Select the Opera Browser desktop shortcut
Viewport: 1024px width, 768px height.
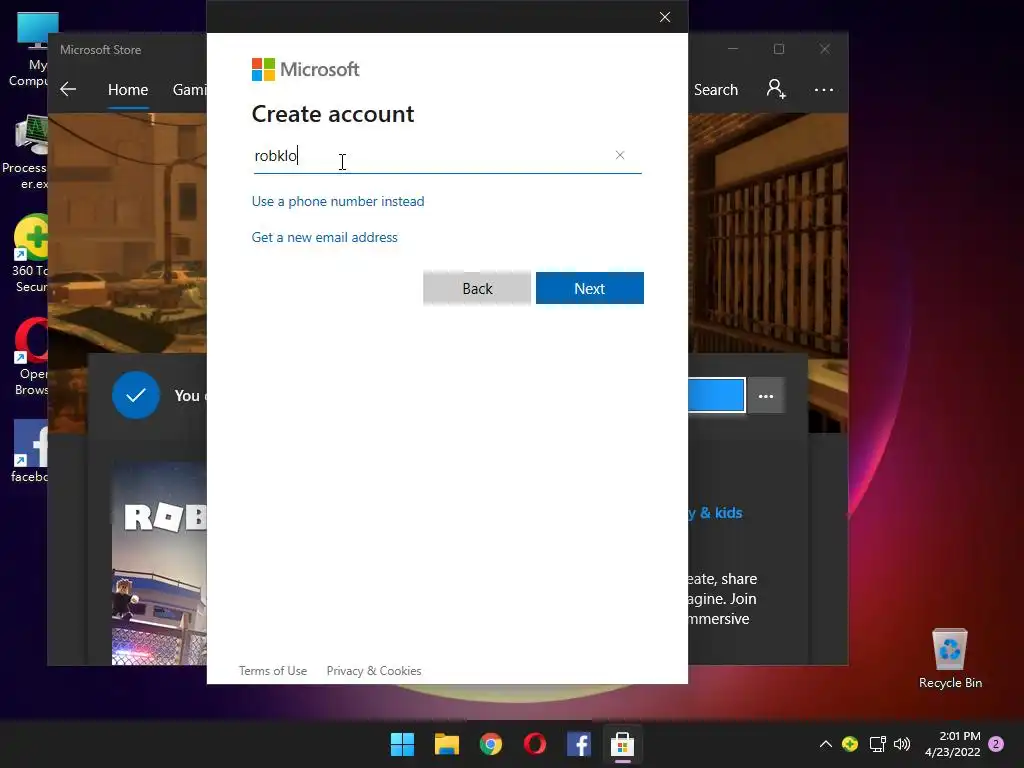coord(31,357)
